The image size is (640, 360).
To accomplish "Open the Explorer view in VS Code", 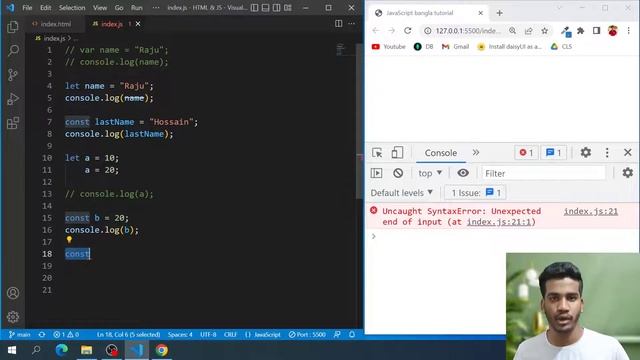I will [x=13, y=27].
